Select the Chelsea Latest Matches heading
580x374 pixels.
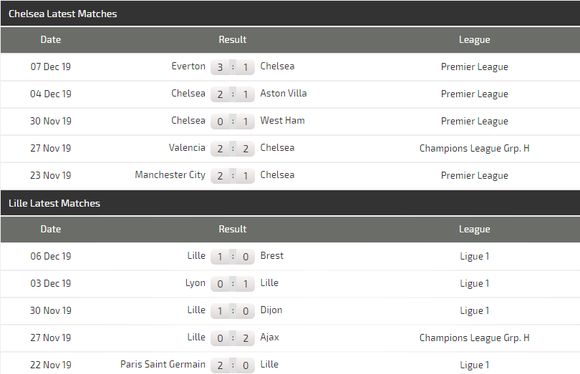[x=63, y=14]
